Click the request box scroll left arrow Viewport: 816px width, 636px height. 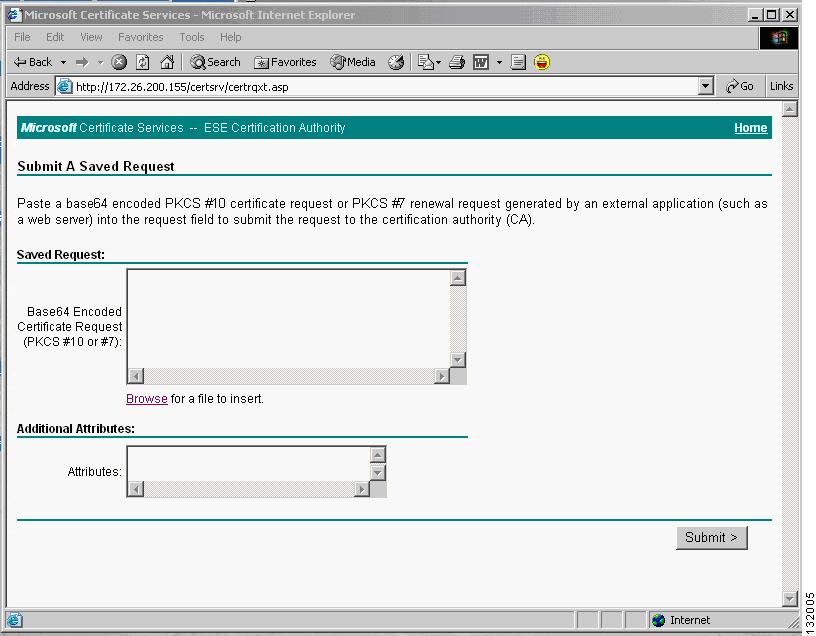coord(136,376)
